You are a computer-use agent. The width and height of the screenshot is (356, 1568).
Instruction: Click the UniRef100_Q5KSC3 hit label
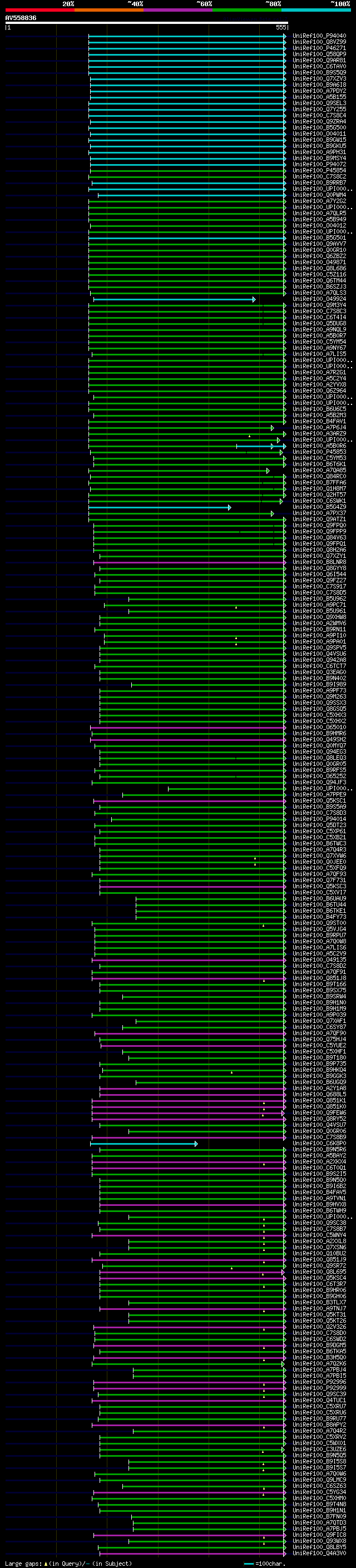[x=319, y=886]
